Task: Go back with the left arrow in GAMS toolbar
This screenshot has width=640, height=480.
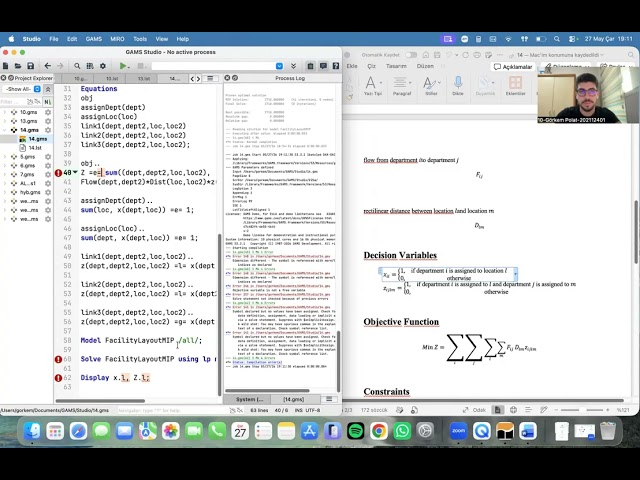Action: pos(48,66)
